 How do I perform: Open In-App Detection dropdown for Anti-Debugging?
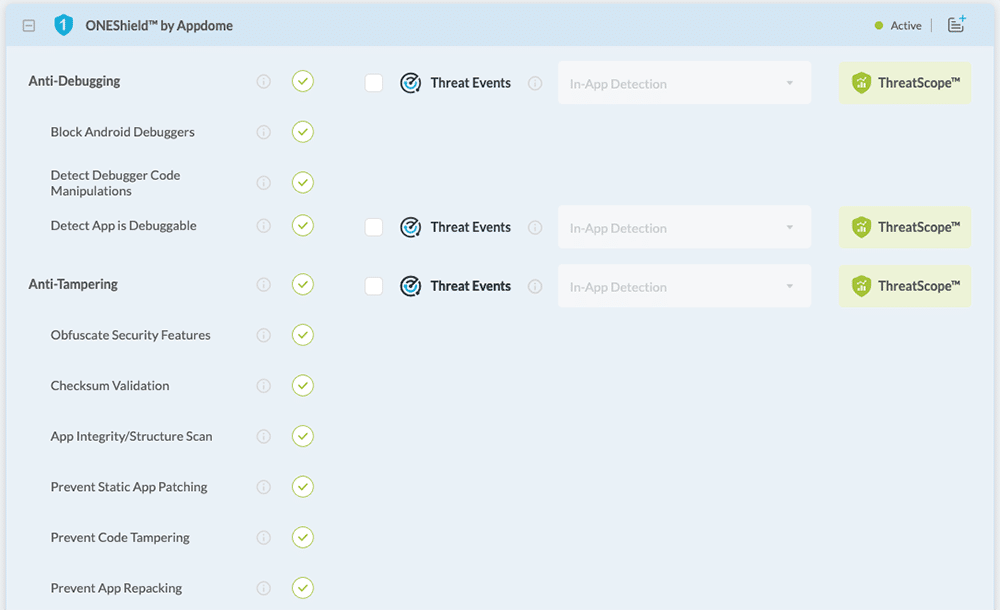[x=684, y=84]
